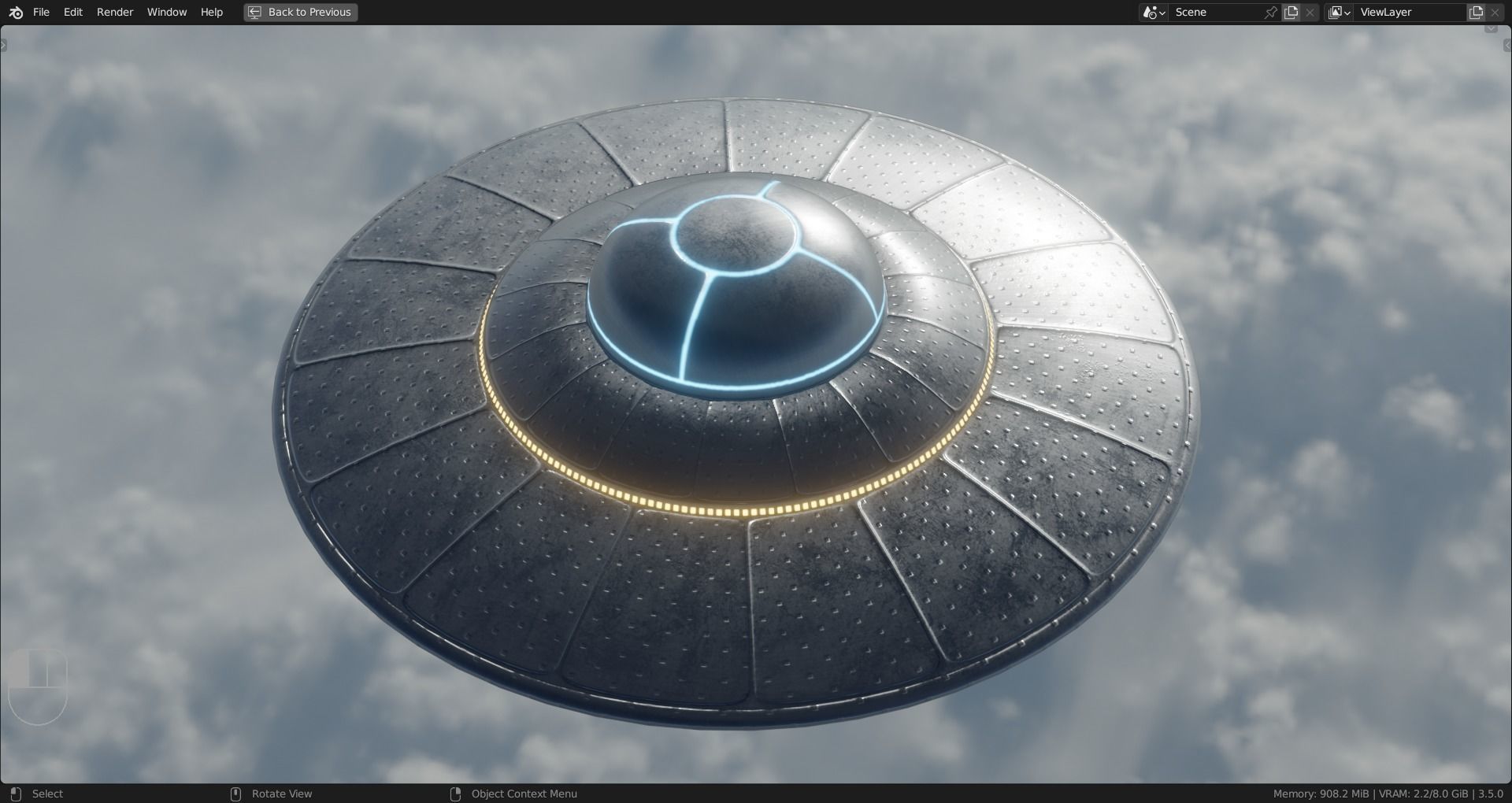Screen dimensions: 1512x803
Task: Remove the ViewLayer with X icon
Action: pos(1495,12)
